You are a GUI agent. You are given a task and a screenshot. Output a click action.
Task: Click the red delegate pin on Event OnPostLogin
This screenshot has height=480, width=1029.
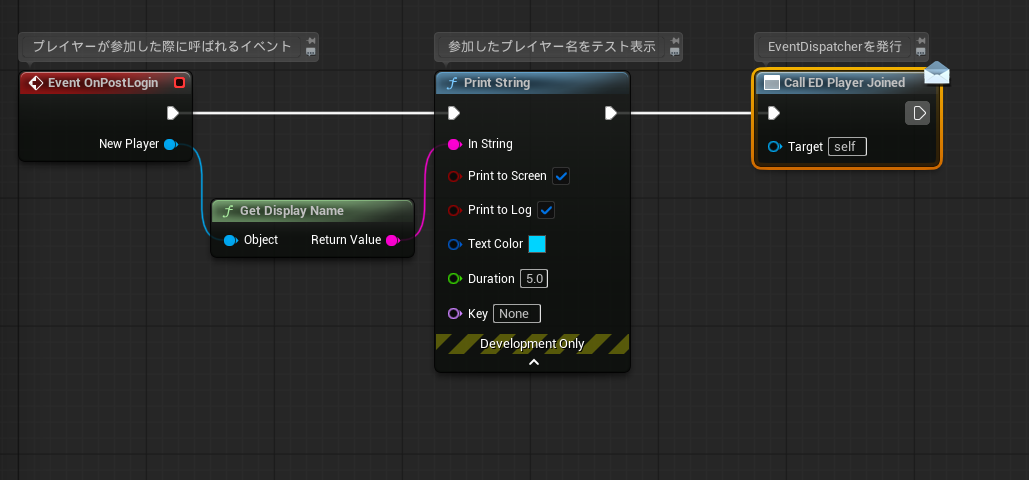click(179, 83)
